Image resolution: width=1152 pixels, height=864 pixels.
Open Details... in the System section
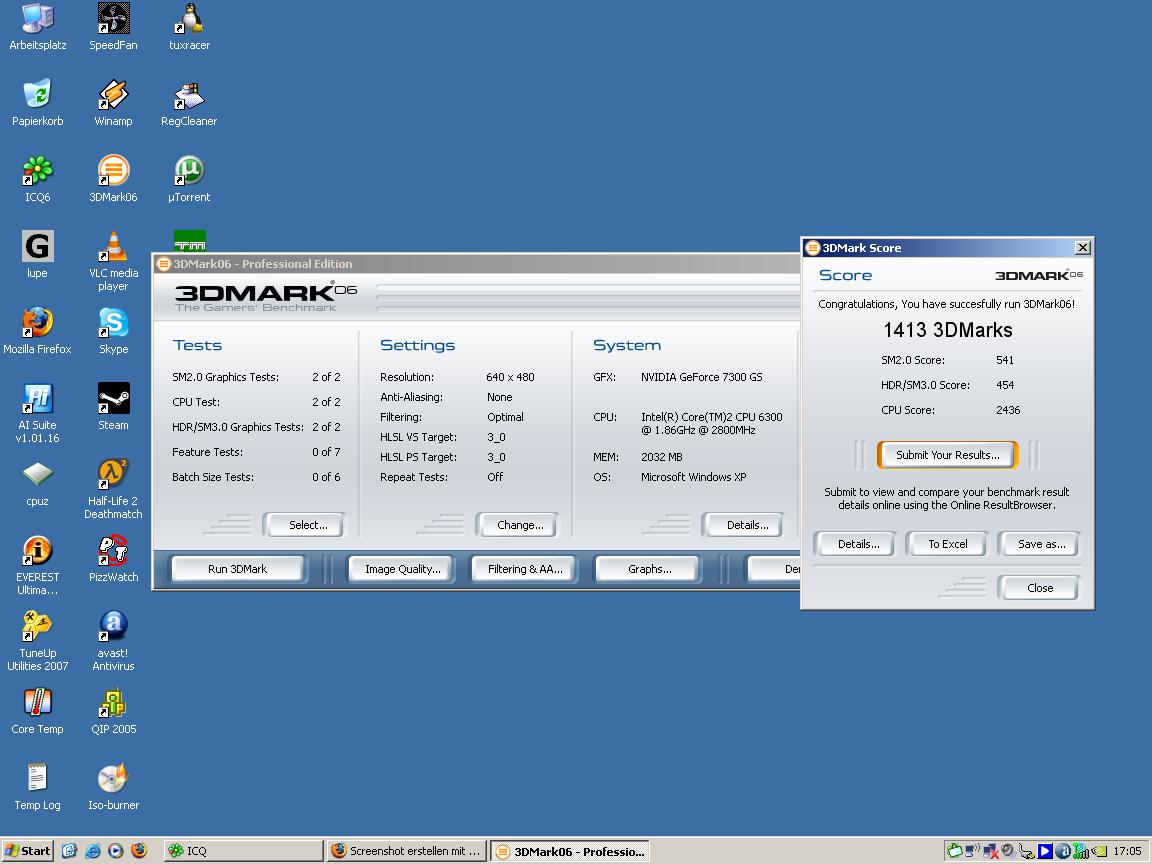click(x=744, y=525)
